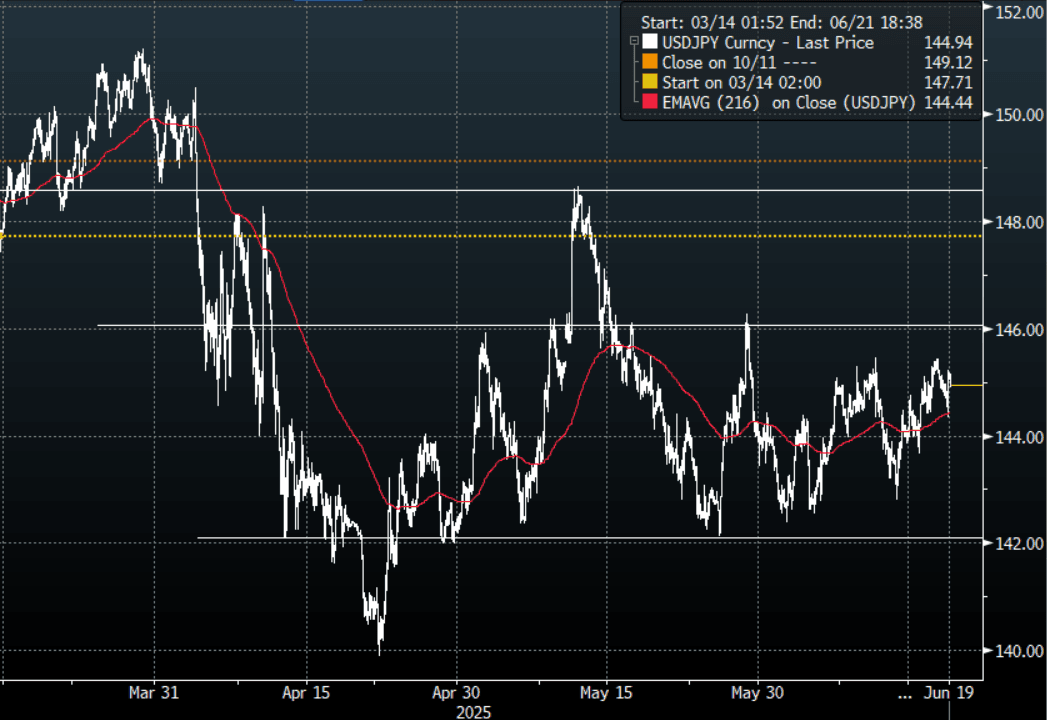Click the Jun 19 date on time axis
Screen dimensions: 1047x720
point(949,692)
